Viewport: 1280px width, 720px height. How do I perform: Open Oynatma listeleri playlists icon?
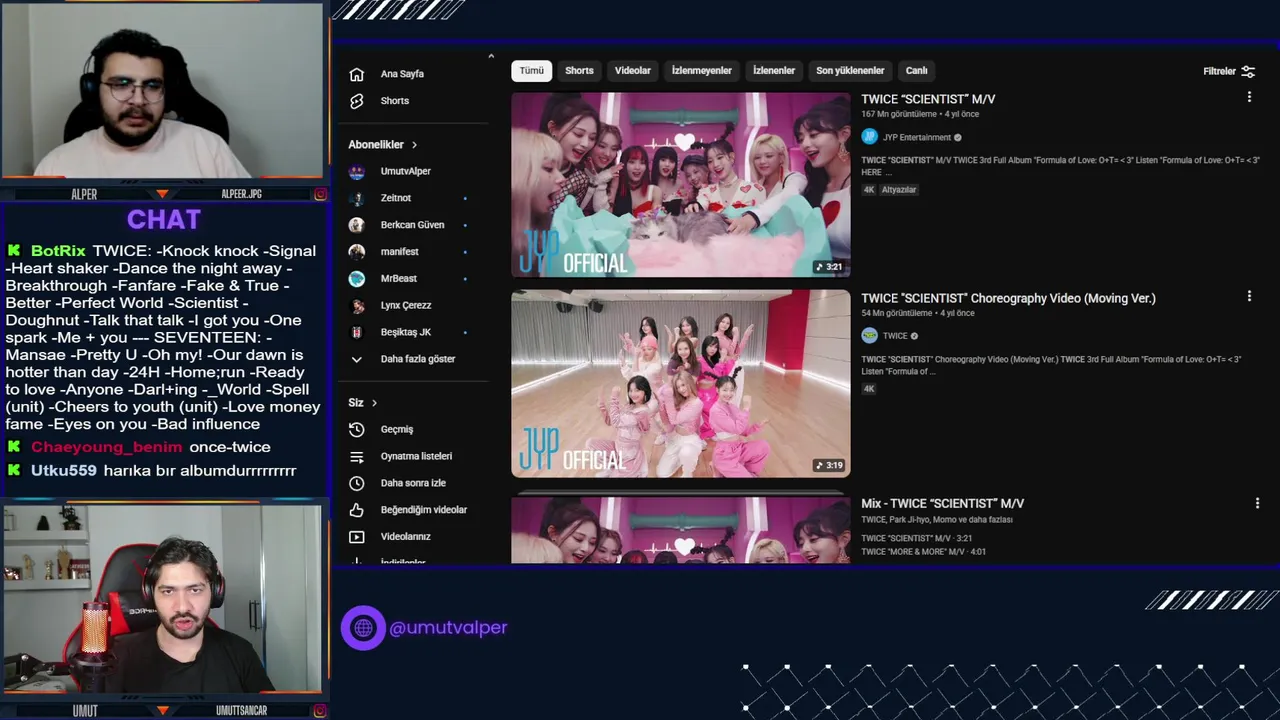[x=356, y=456]
